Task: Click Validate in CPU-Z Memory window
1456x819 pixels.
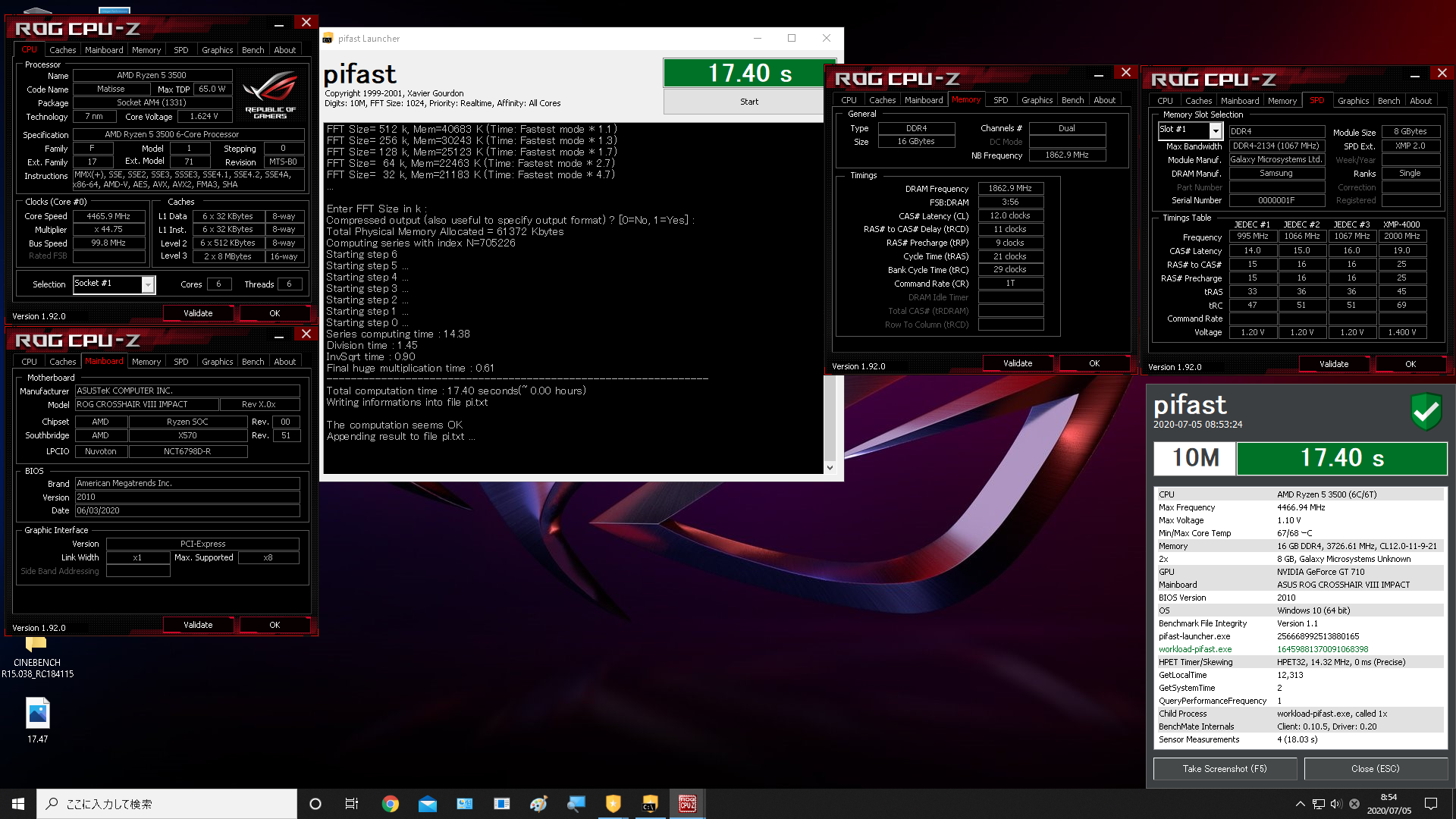Action: 1018,363
